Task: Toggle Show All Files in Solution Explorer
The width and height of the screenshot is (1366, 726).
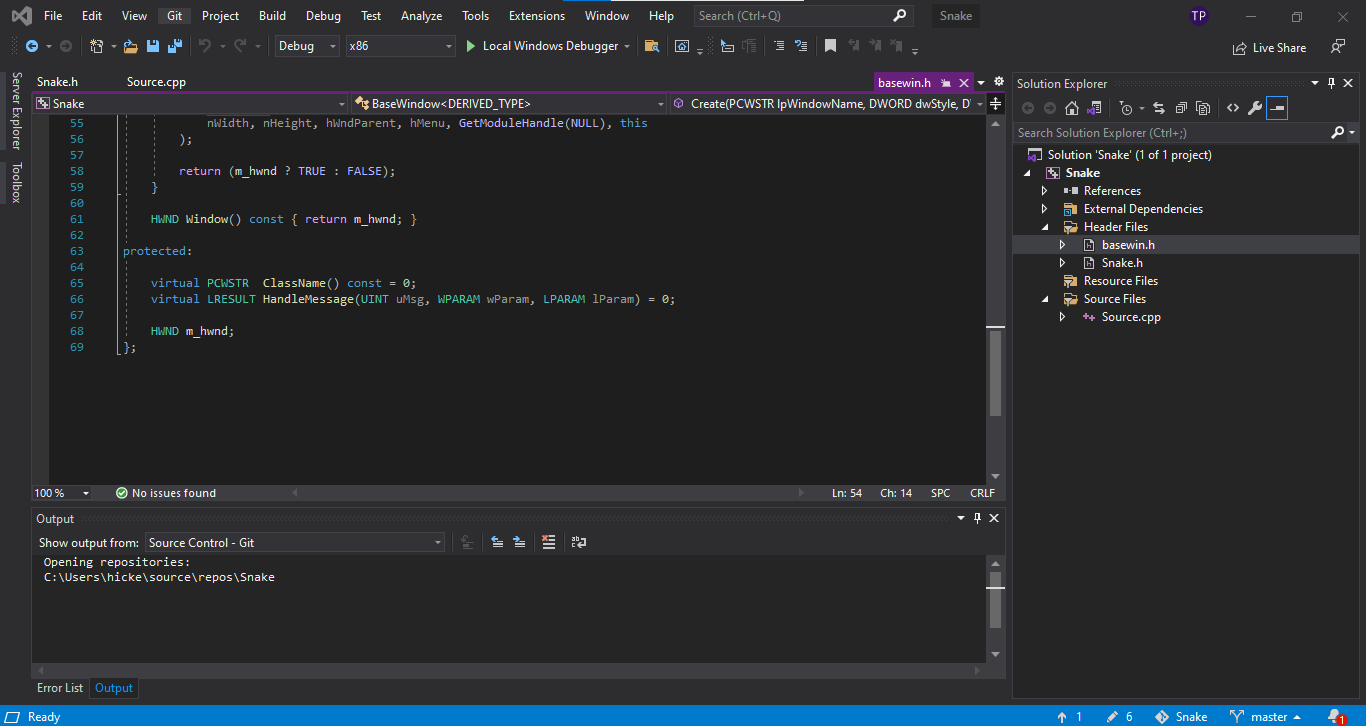Action: tap(1203, 108)
